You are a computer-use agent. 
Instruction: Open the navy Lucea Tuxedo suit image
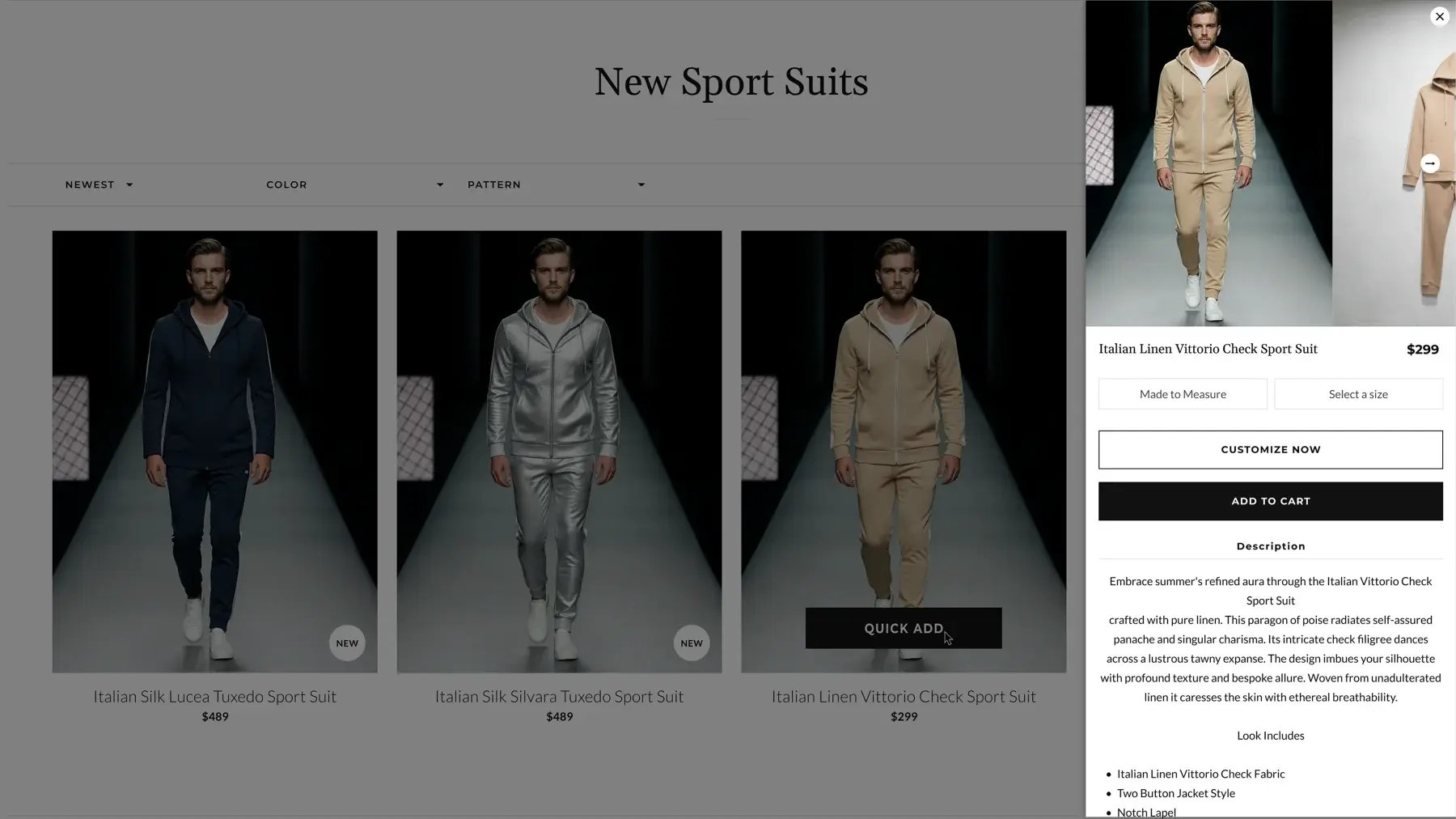(214, 452)
